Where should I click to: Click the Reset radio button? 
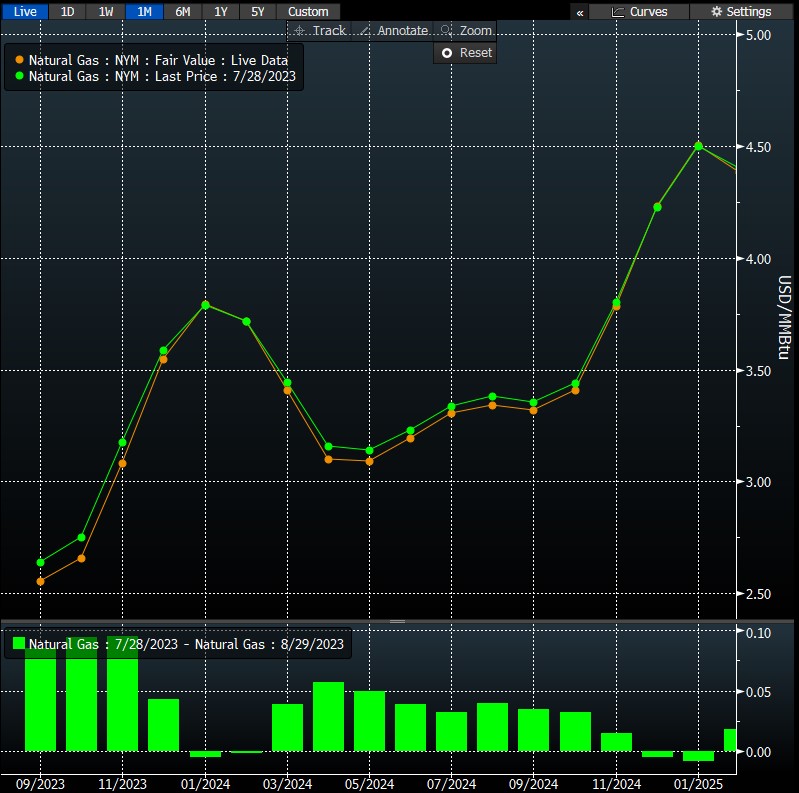tap(447, 53)
